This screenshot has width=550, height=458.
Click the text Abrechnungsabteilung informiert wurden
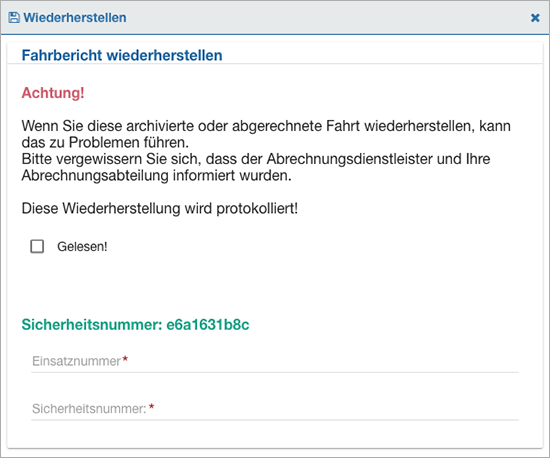coord(156,175)
